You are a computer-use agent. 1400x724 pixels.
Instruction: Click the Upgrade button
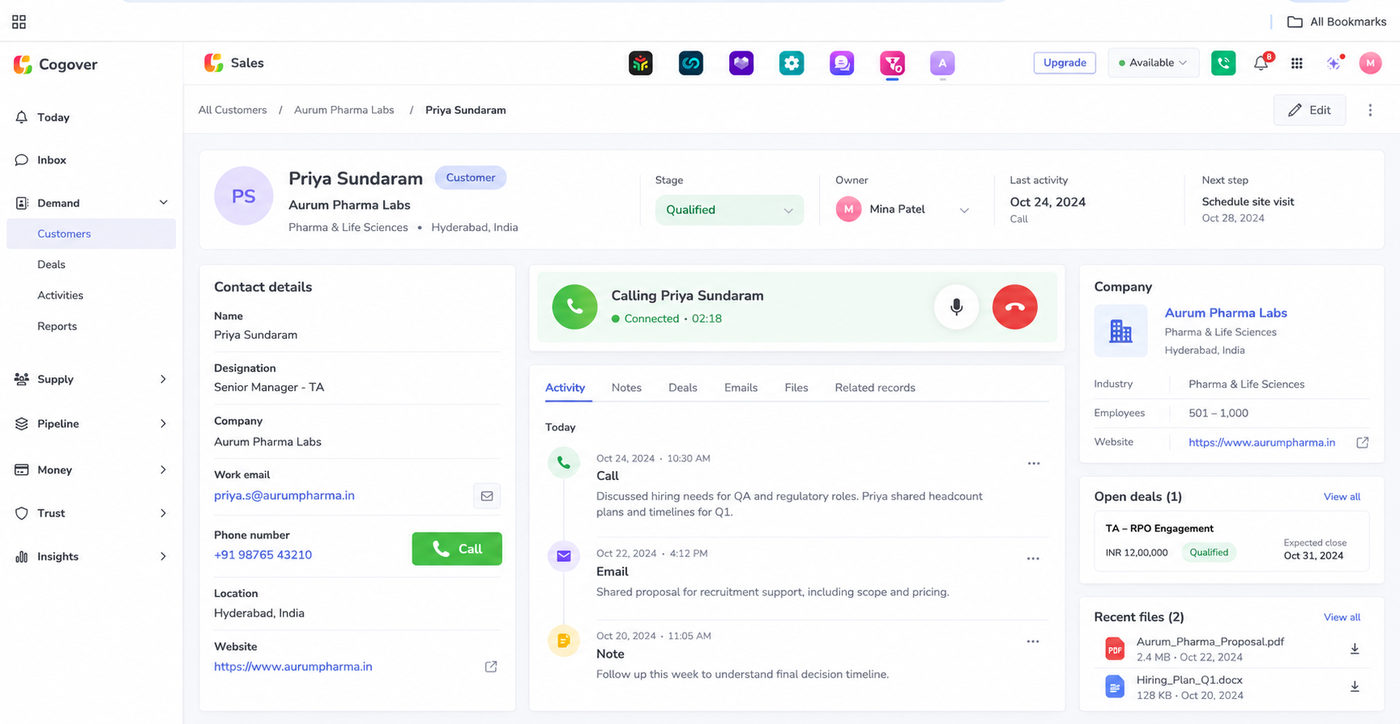coord(1065,63)
